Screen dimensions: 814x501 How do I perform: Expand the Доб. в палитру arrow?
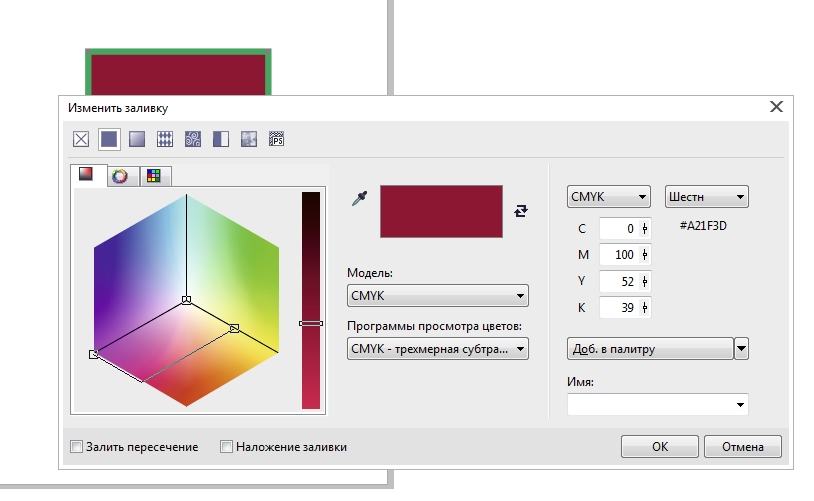(741, 349)
